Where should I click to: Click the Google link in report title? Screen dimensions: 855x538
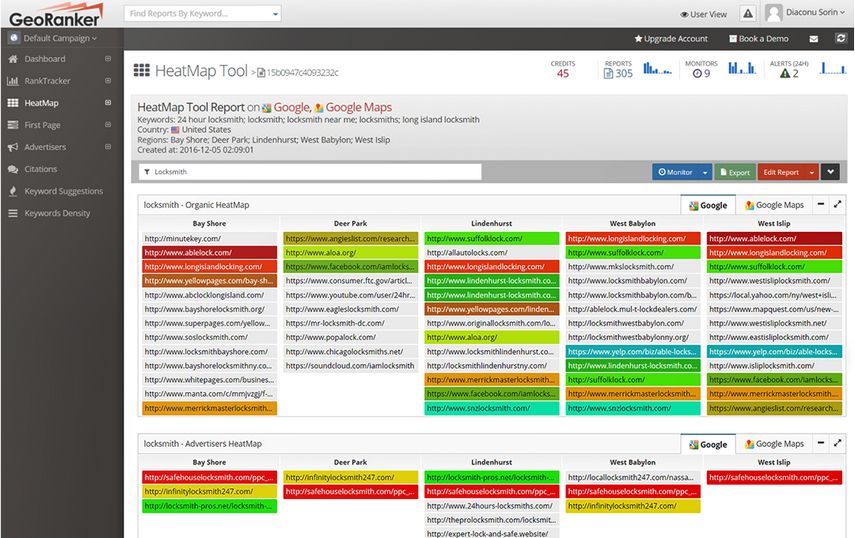pos(291,107)
